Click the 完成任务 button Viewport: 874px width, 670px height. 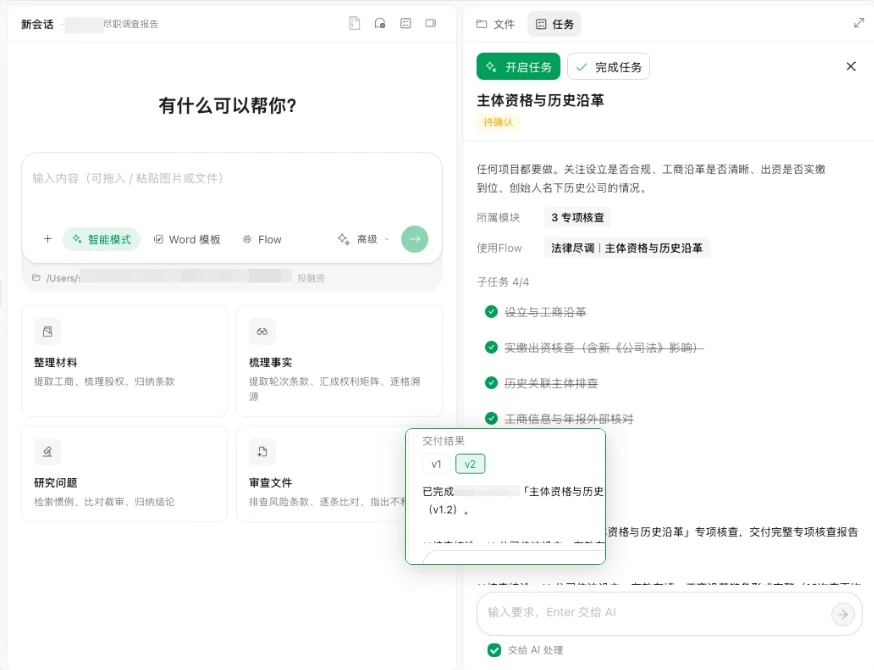[x=609, y=67]
